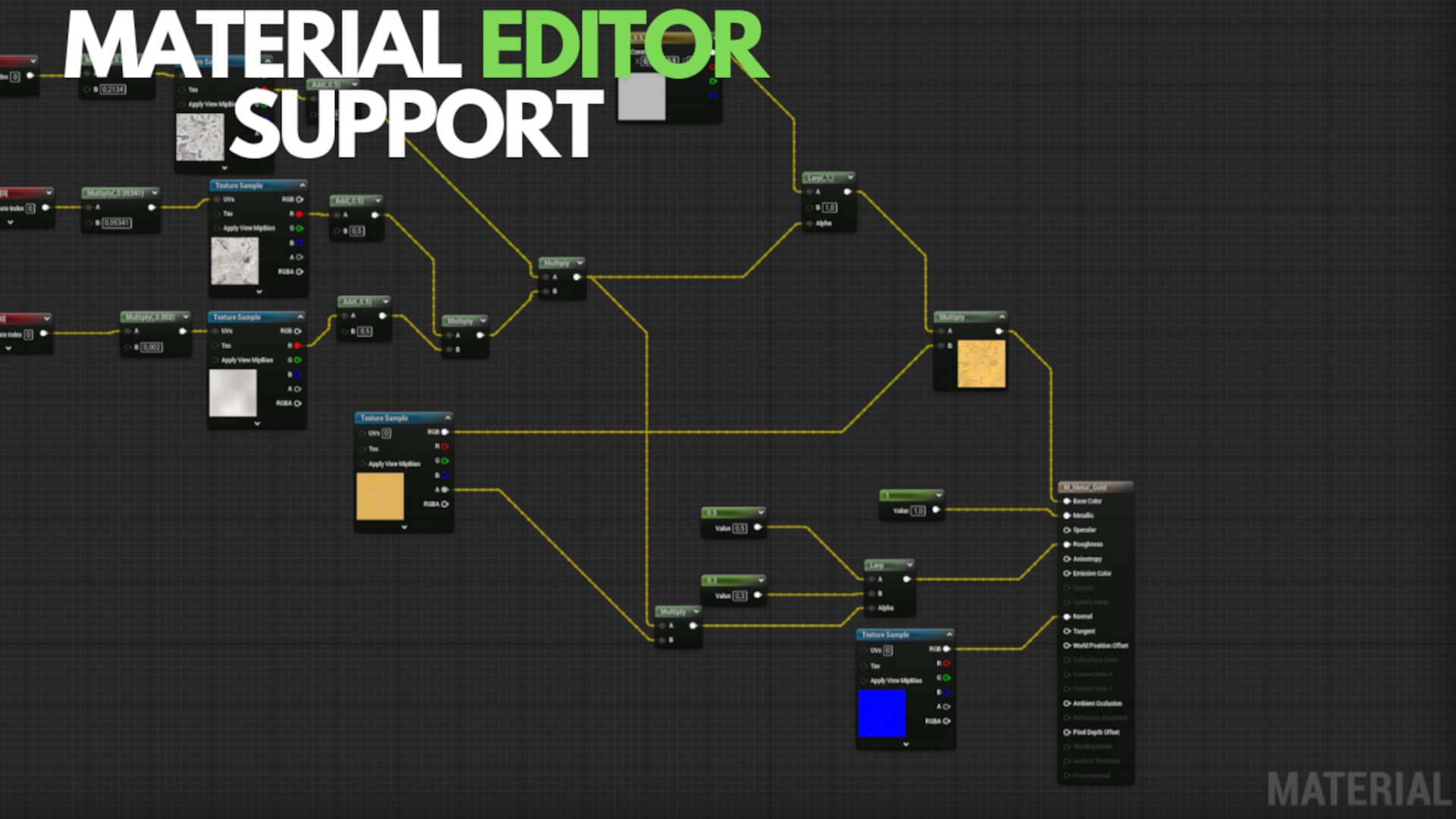Open dropdown arrow on constant 1 node
The width and height of the screenshot is (1456, 819).
[939, 495]
